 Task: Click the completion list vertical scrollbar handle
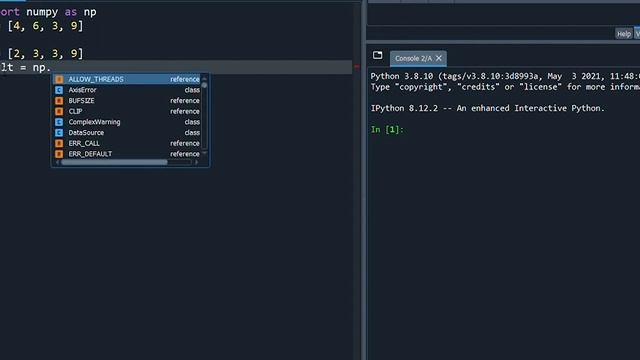tap(204, 85)
